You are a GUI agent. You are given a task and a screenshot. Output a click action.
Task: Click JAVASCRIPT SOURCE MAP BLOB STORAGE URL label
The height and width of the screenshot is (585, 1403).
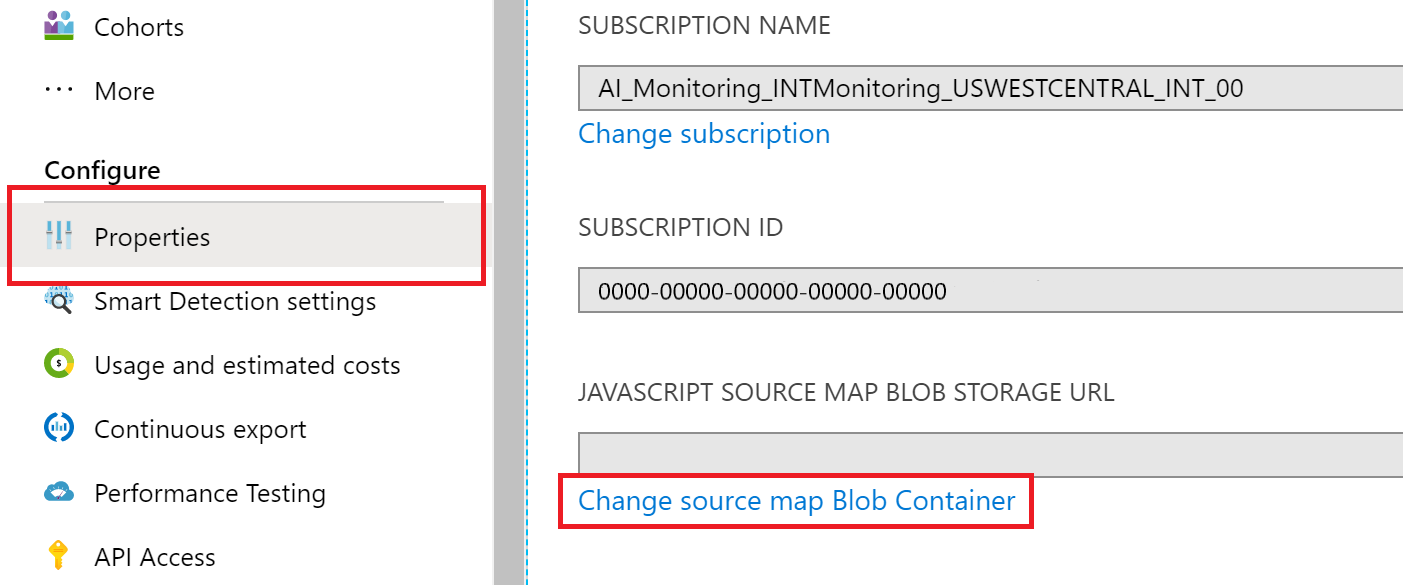pos(846,392)
